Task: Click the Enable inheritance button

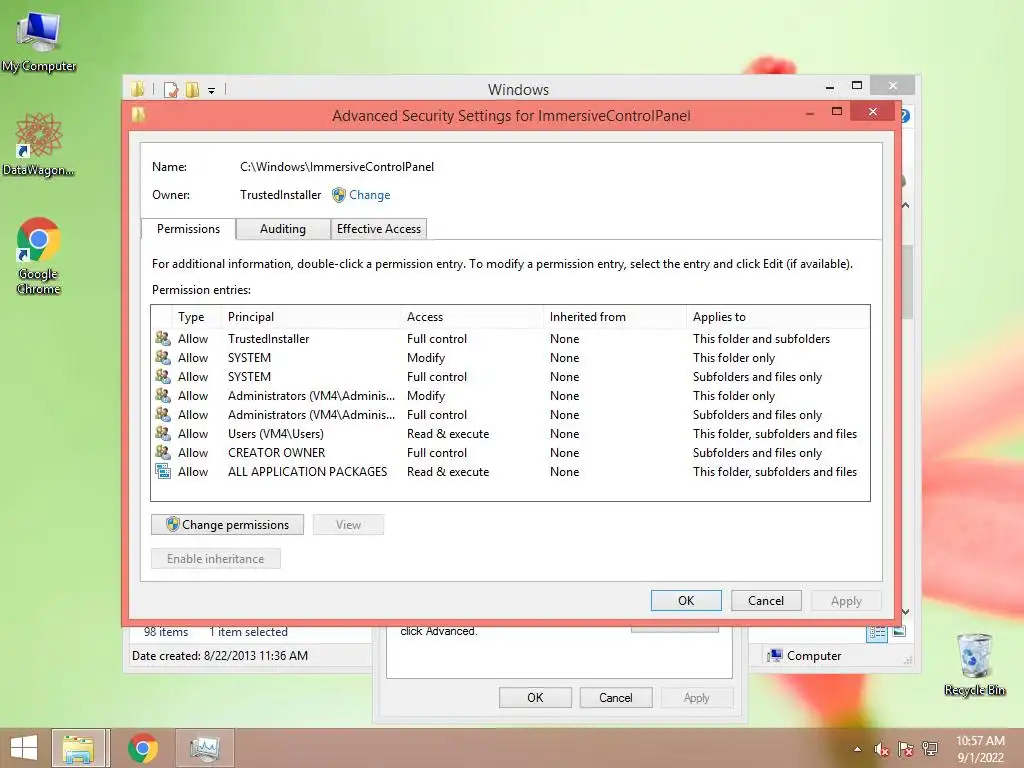Action: 216,558
